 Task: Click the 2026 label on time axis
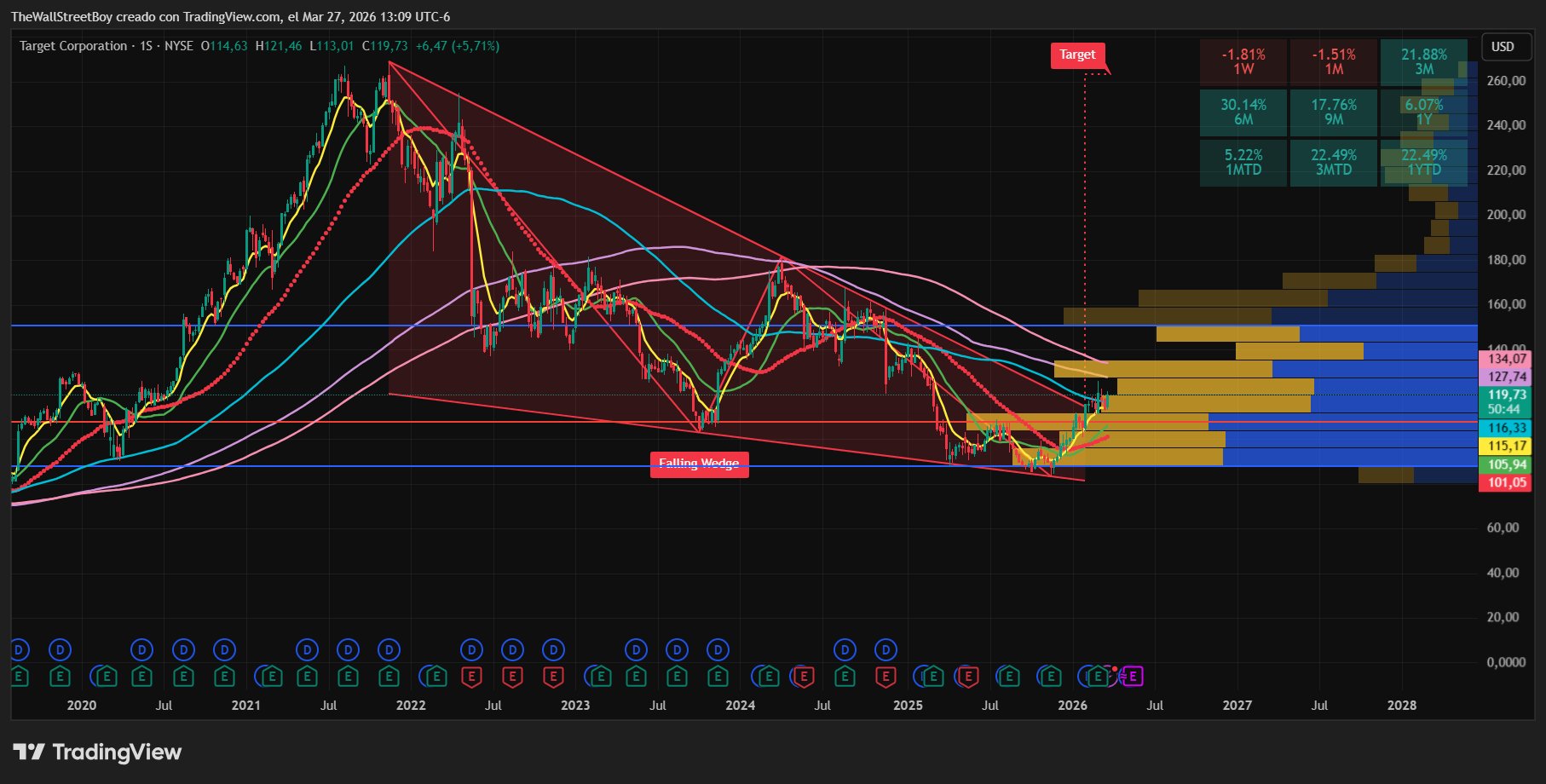(1072, 706)
